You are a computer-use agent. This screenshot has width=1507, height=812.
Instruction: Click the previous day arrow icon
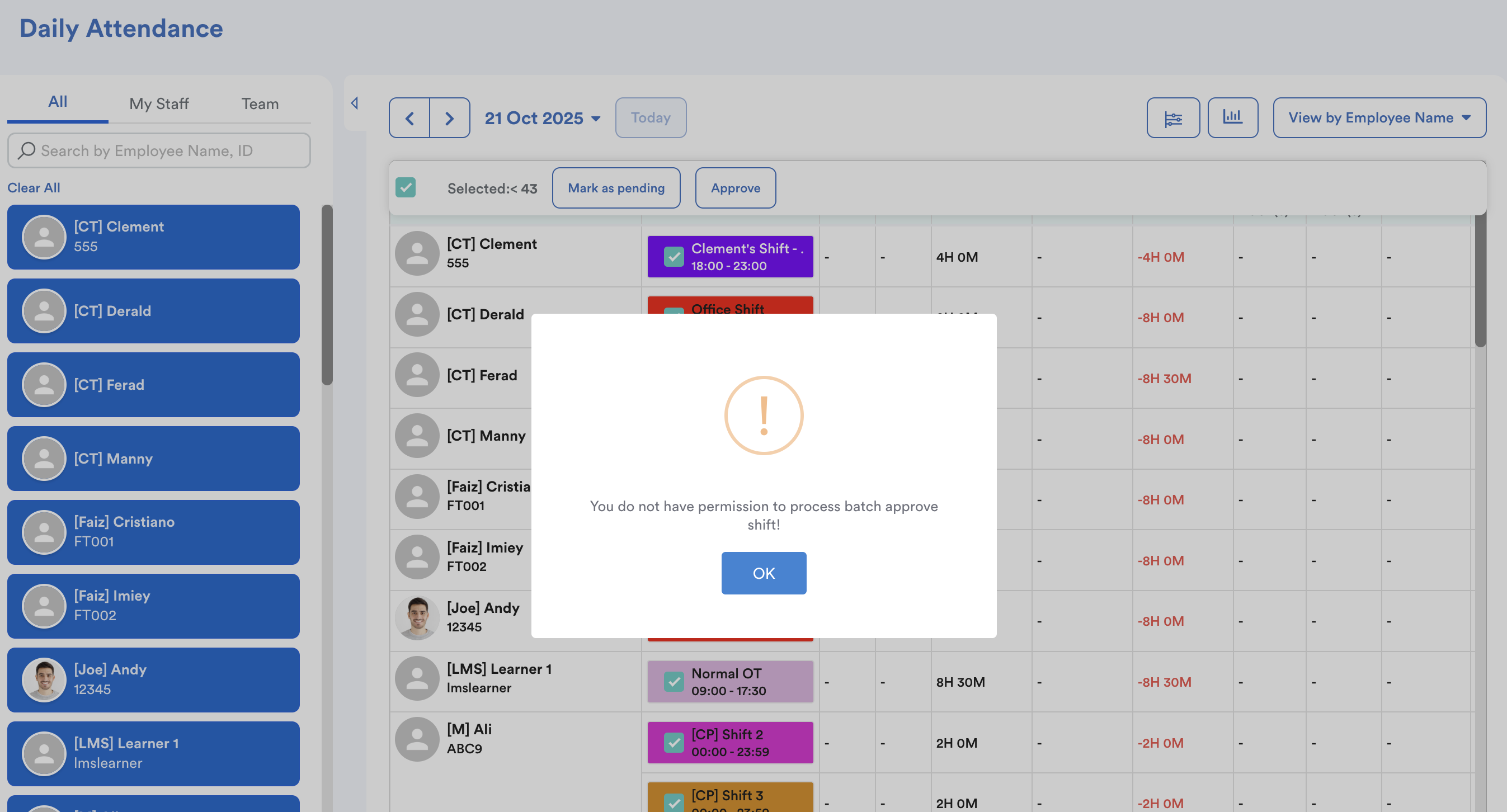click(409, 118)
